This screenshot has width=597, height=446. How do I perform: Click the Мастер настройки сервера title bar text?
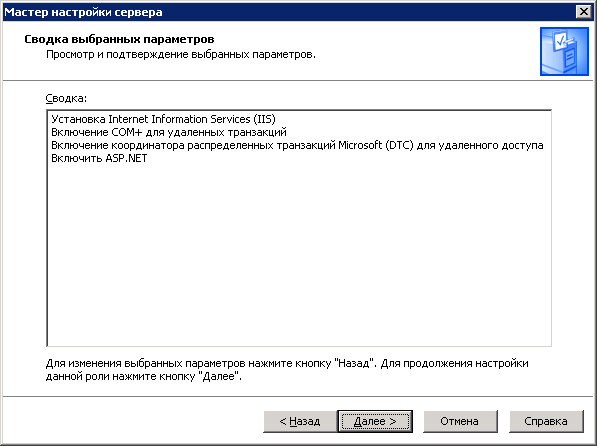pos(83,12)
